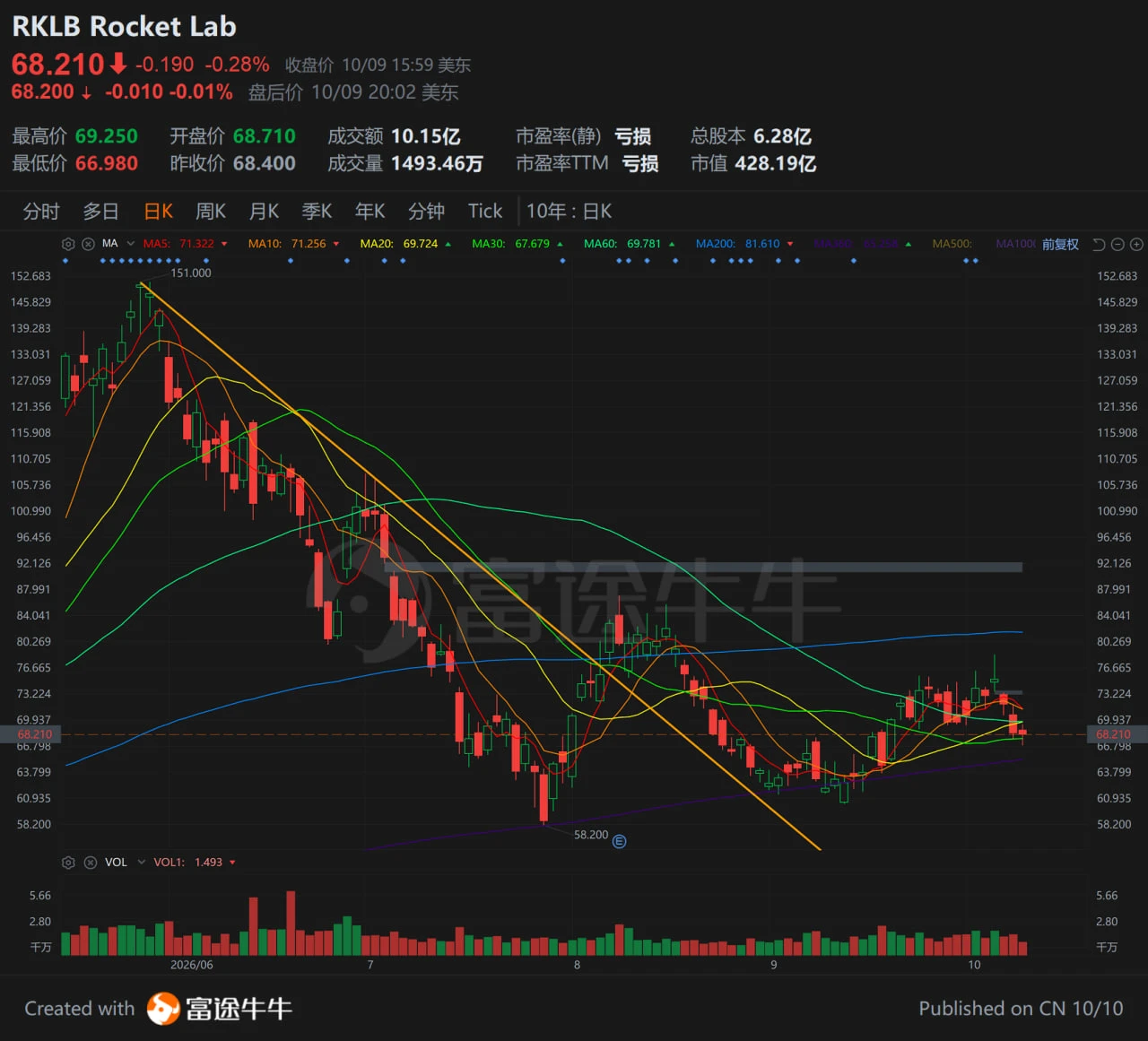This screenshot has width=1148, height=1041.
Task: Click the 成交量 value 1493.46万
Action: click(x=438, y=163)
